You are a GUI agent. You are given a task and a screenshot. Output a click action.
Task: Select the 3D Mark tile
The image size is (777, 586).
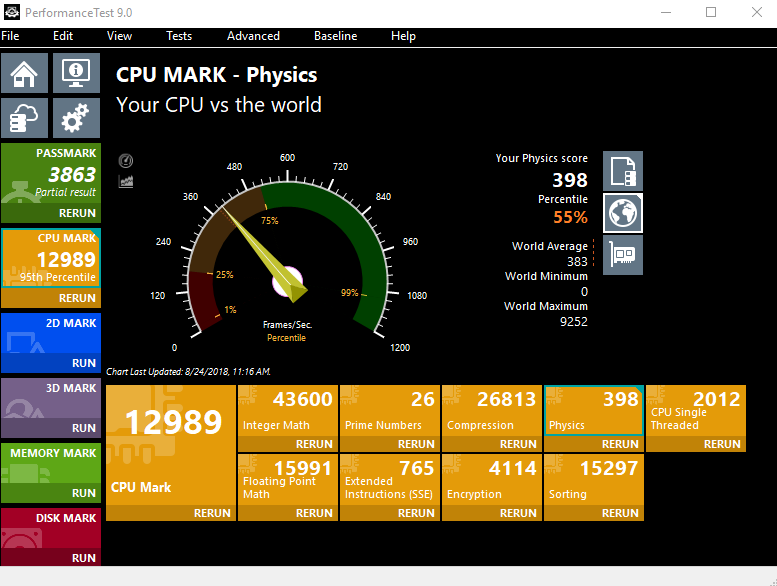pos(51,398)
